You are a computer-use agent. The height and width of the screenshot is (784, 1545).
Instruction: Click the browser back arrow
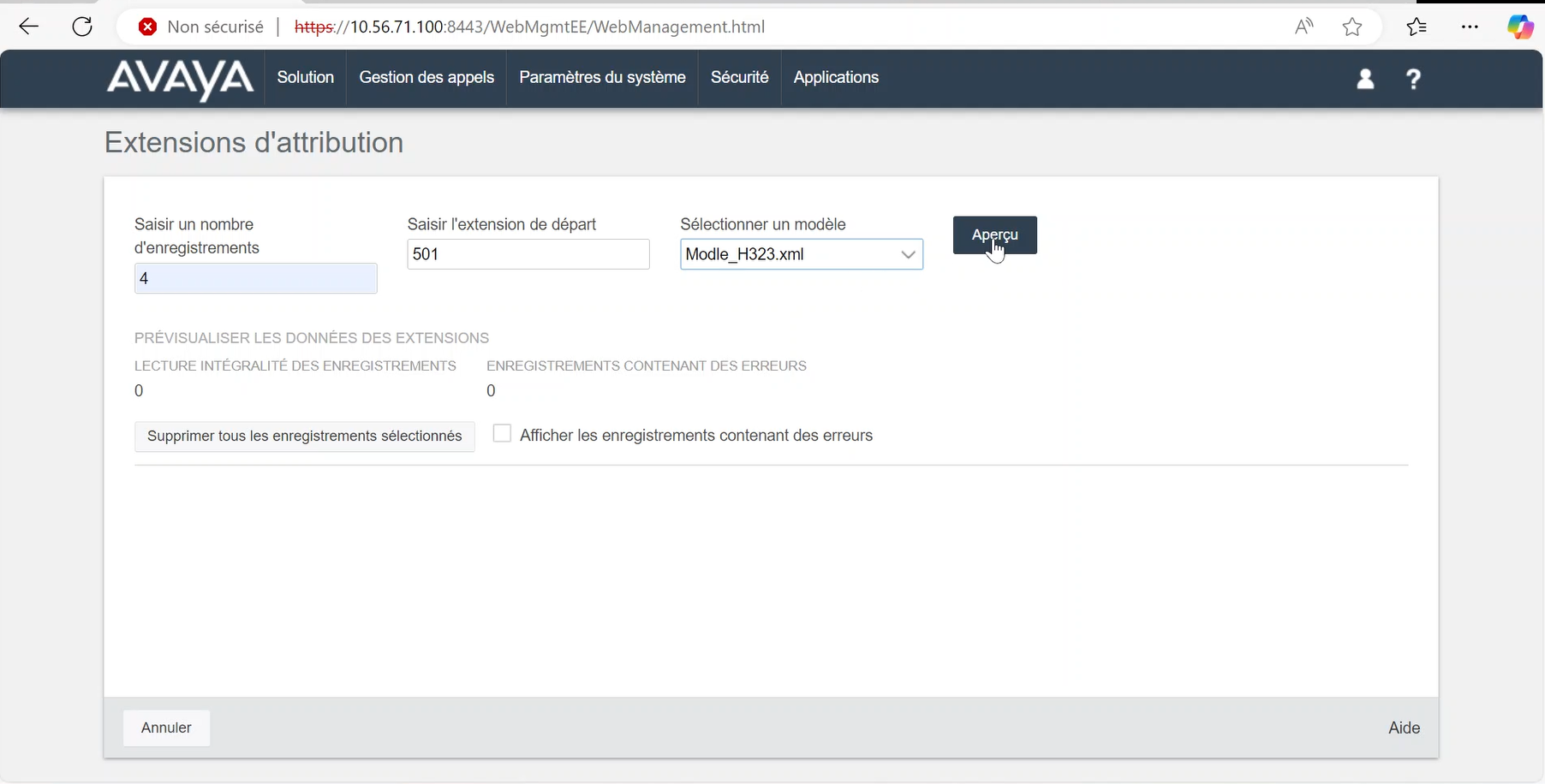coord(29,27)
